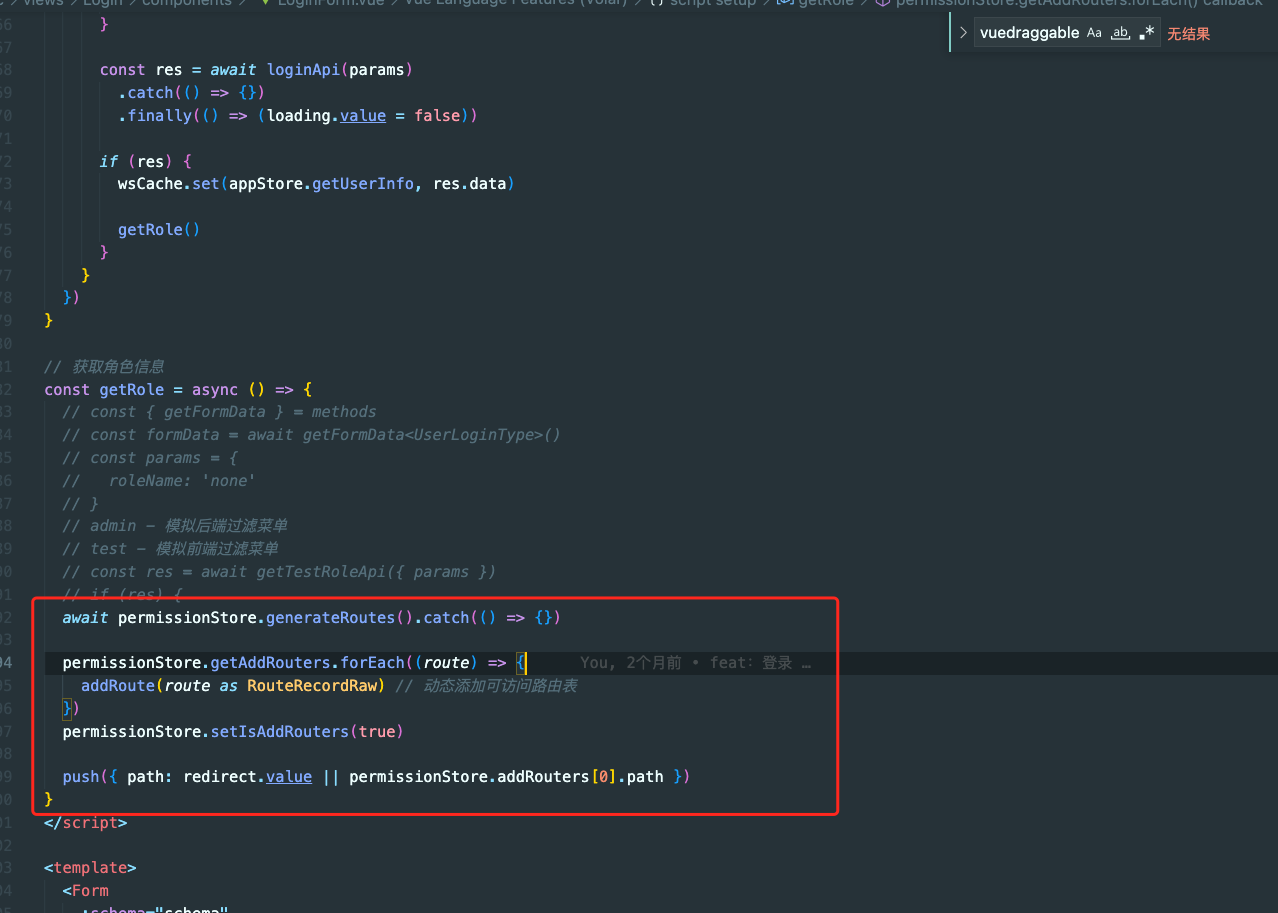Viewport: 1278px width, 913px height.
Task: Click the script setup symbol icon in breadcrumb
Action: (x=656, y=3)
